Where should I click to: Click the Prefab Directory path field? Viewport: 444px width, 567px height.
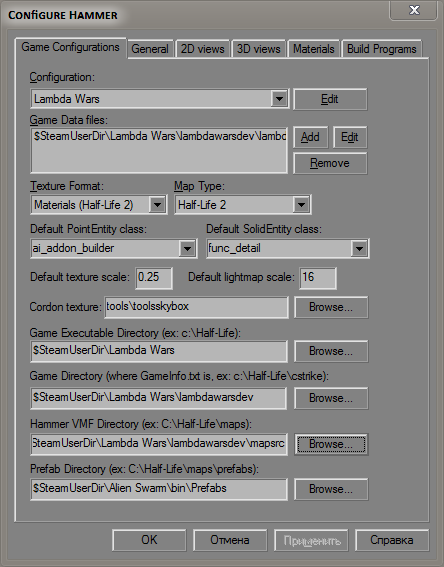pos(159,489)
